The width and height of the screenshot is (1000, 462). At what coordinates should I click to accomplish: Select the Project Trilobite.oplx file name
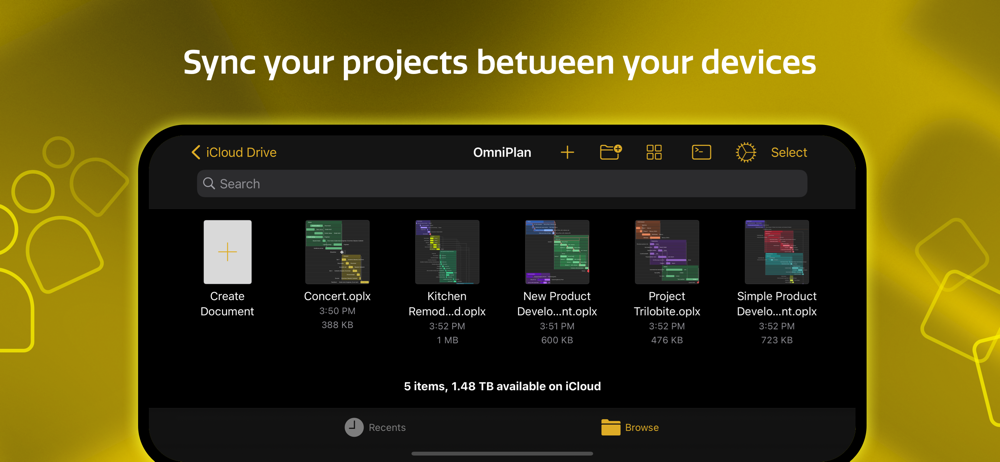click(667, 304)
